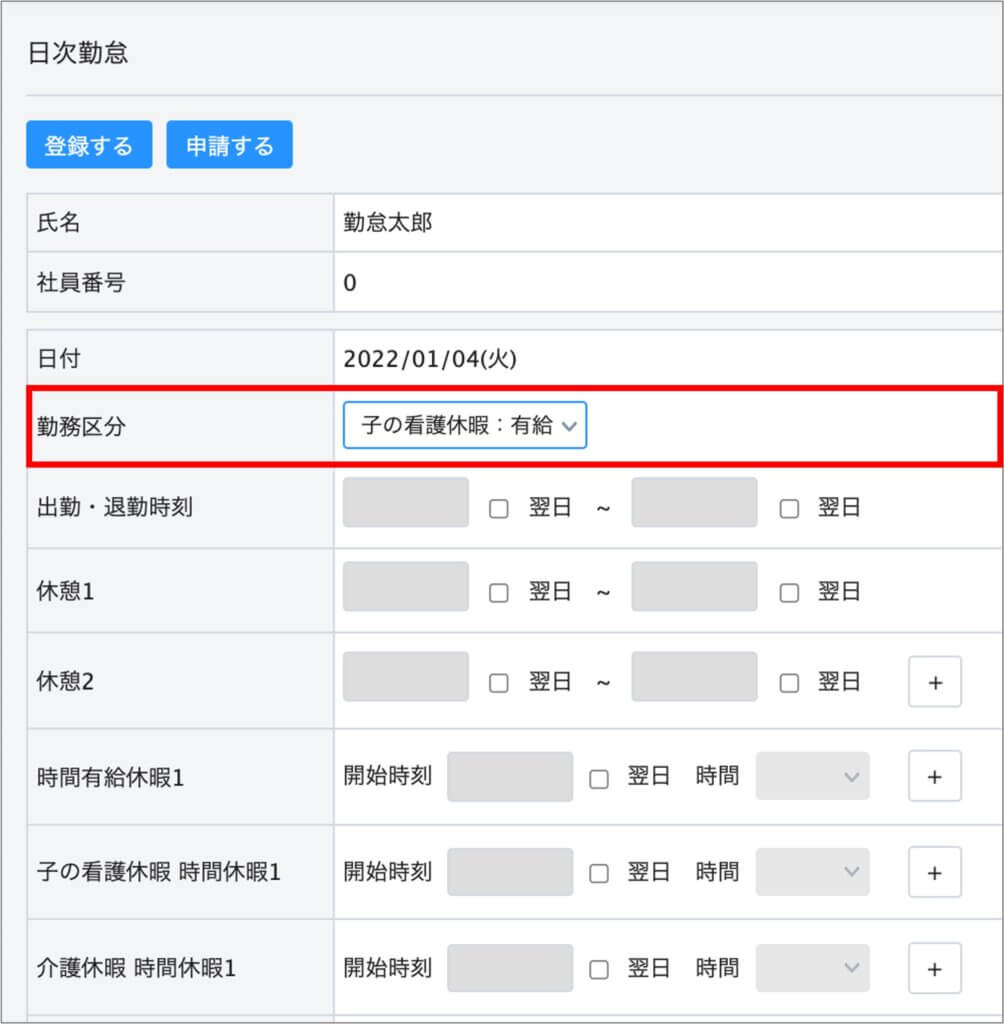Select the 休憩1 start time field
1004x1024 pixels.
coord(406,586)
